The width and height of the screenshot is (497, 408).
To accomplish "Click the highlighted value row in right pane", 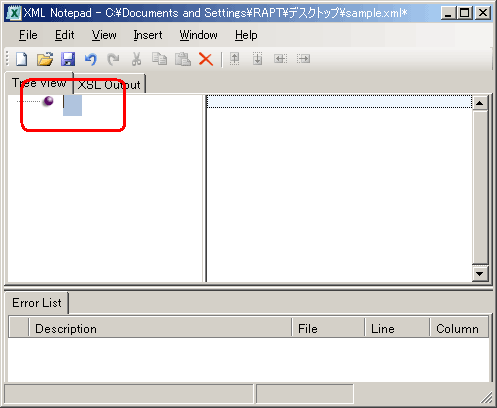I will click(339, 101).
